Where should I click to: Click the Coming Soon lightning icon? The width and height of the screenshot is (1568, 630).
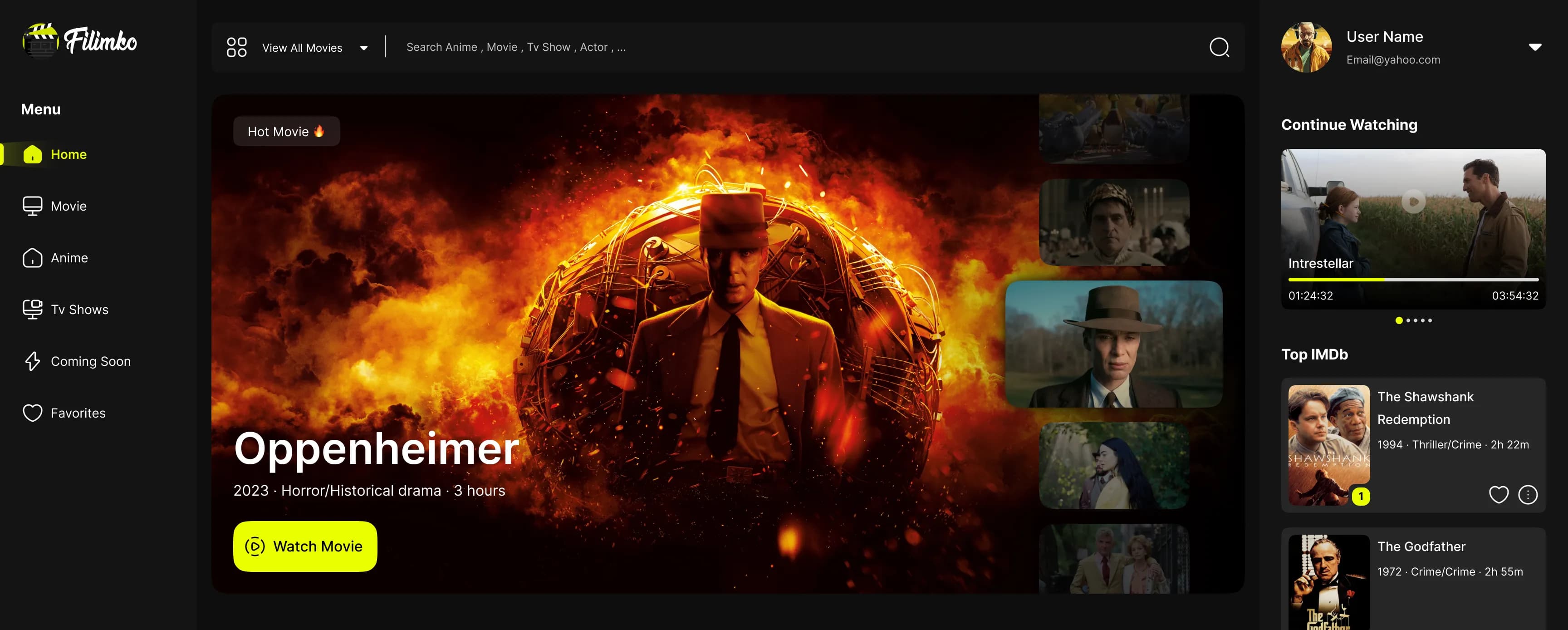[x=32, y=362]
